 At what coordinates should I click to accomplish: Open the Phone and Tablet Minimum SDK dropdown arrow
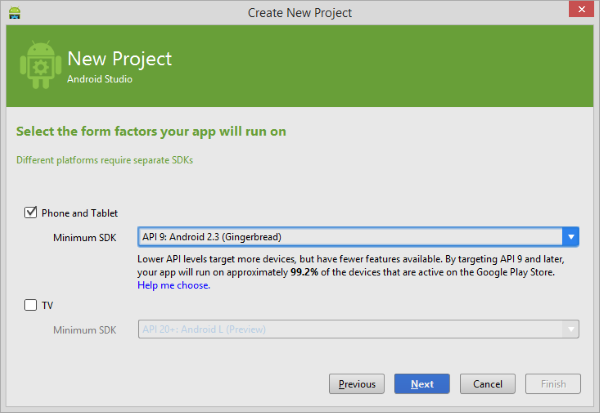[x=571, y=237]
